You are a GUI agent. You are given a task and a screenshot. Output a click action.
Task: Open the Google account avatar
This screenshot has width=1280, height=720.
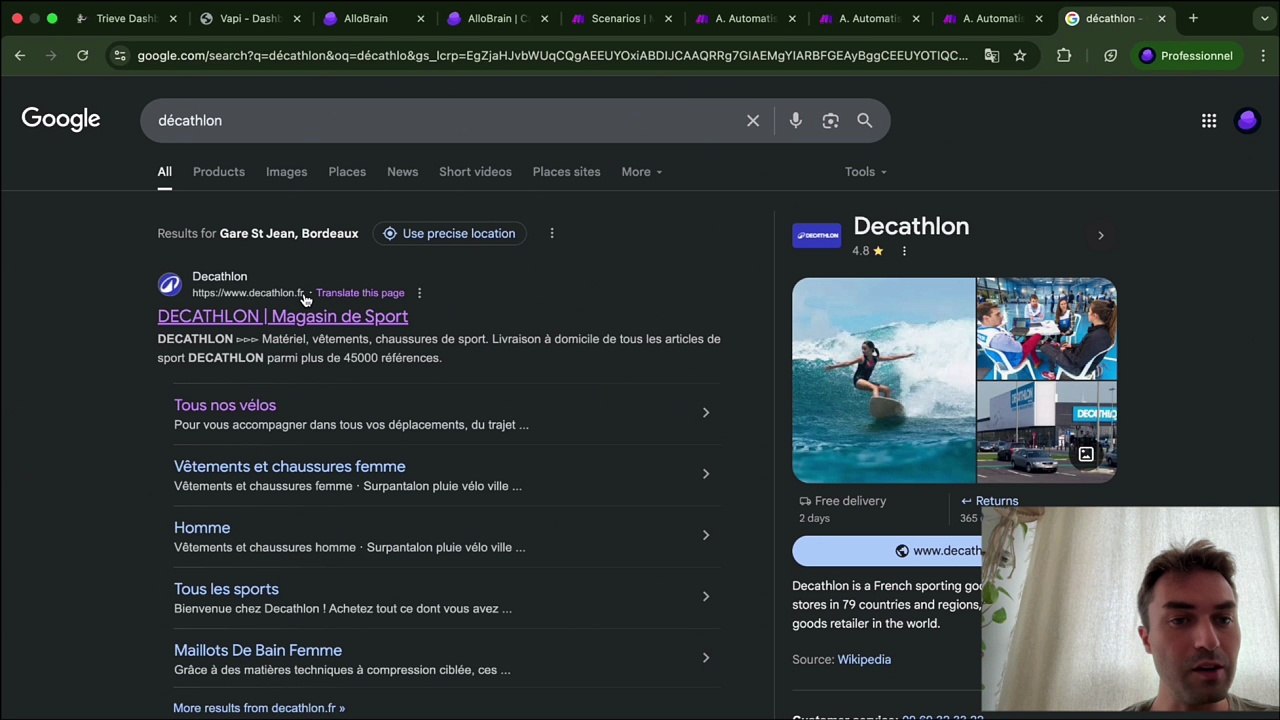(1247, 121)
